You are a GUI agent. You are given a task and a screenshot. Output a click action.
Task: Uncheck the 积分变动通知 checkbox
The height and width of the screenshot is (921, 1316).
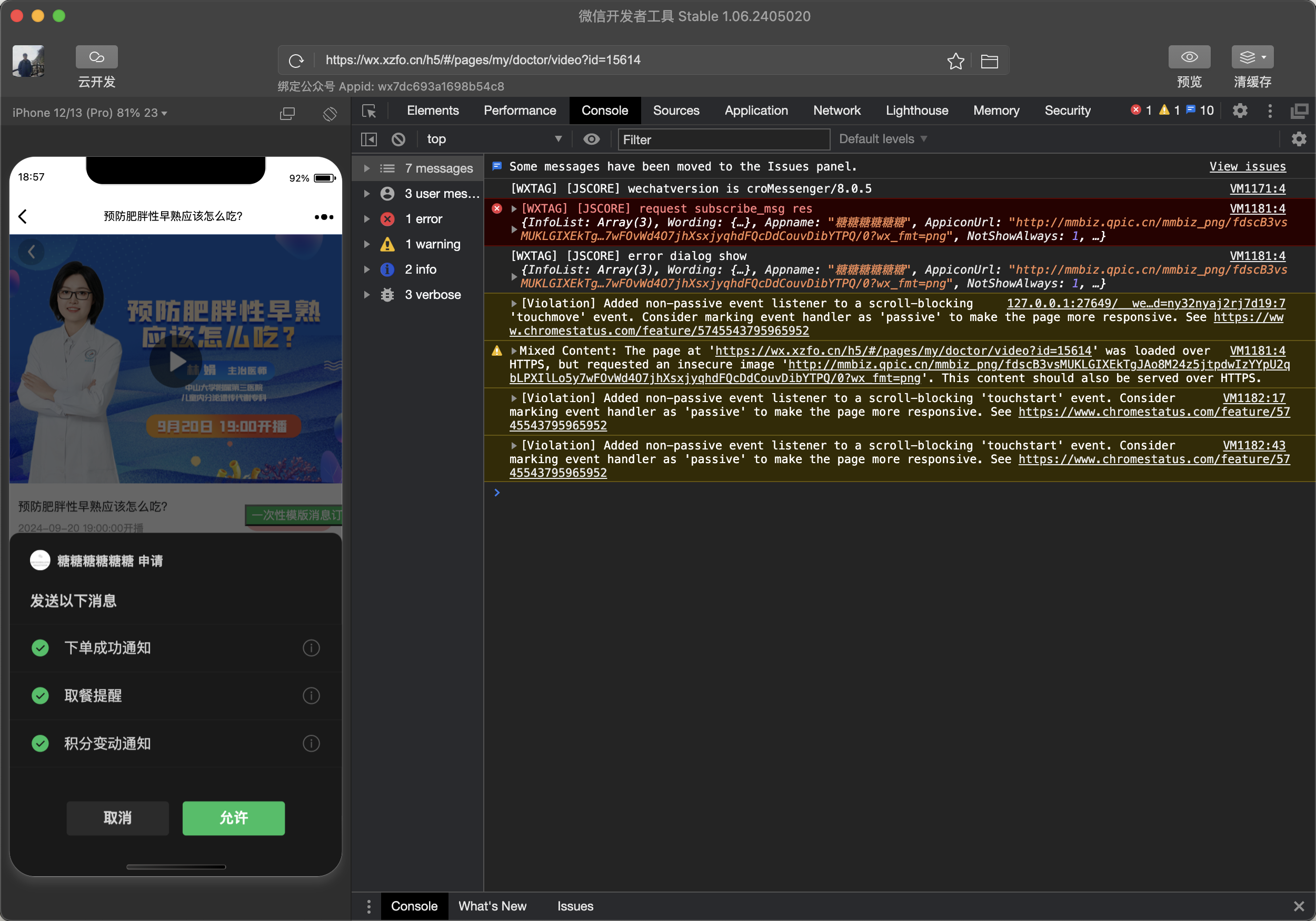40,743
